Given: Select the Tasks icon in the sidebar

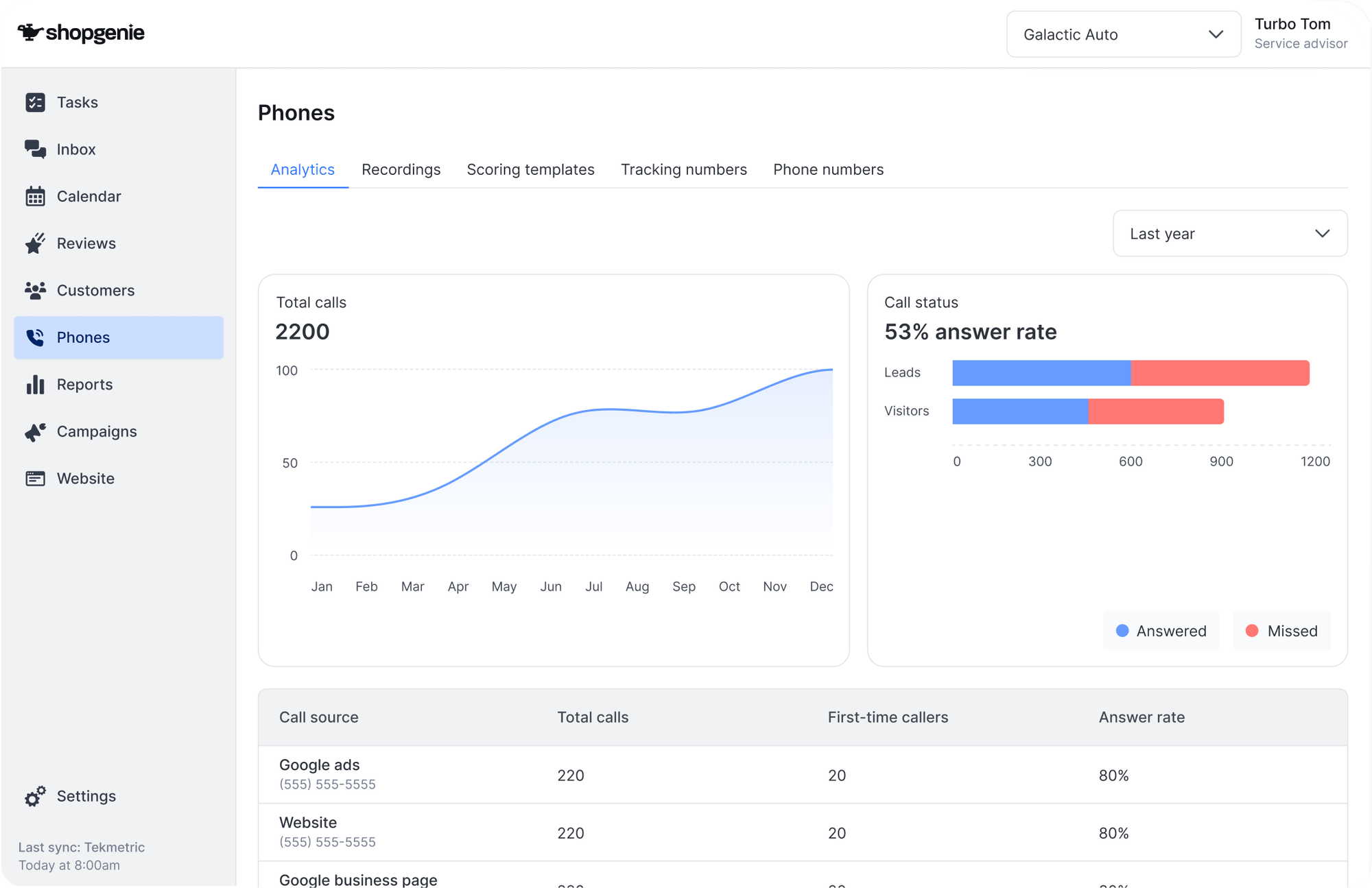Looking at the screenshot, I should [35, 101].
